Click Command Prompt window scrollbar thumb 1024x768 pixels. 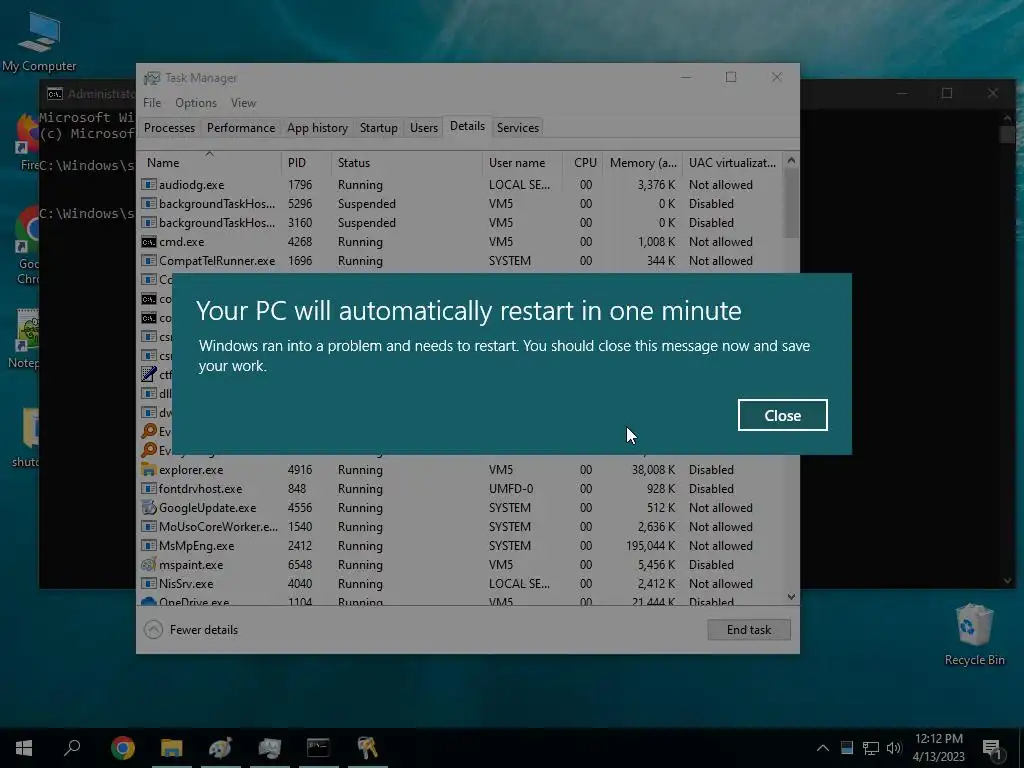coord(1007,135)
